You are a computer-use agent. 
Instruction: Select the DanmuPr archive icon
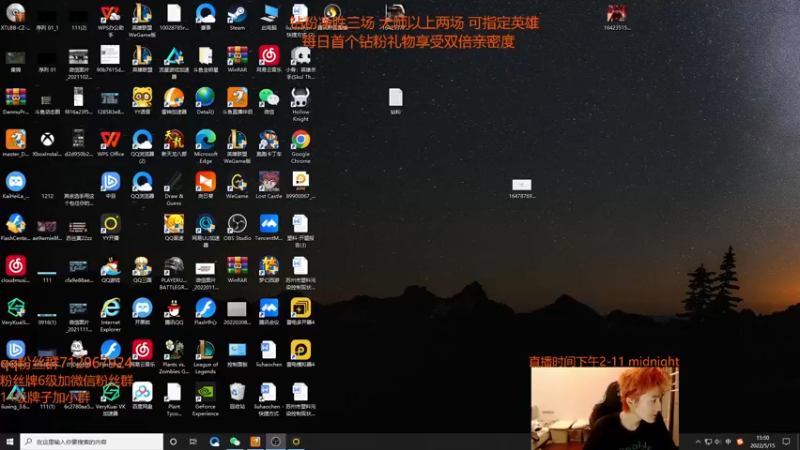[x=16, y=101]
